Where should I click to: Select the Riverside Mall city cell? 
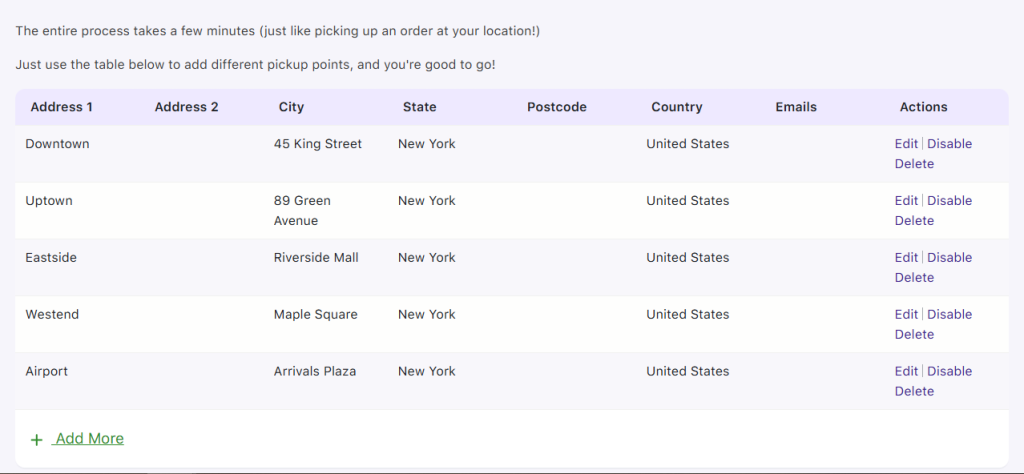click(x=316, y=258)
